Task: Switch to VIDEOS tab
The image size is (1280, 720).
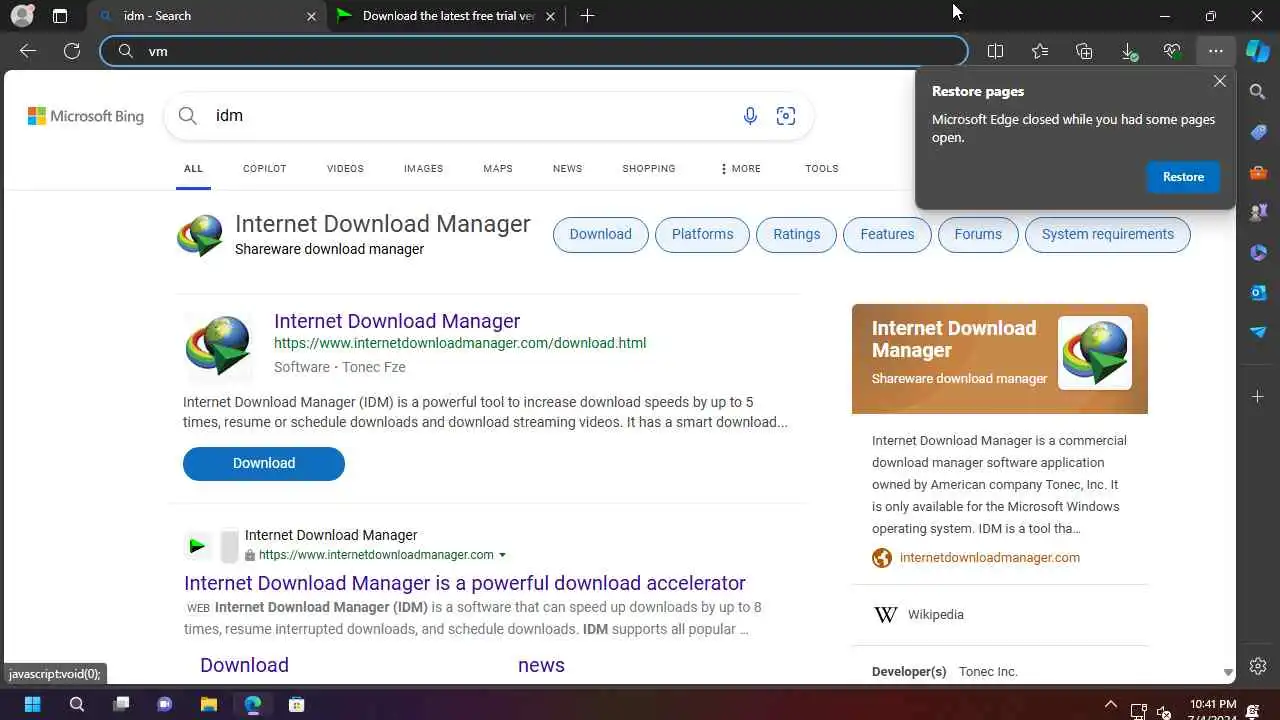Action: (x=345, y=169)
